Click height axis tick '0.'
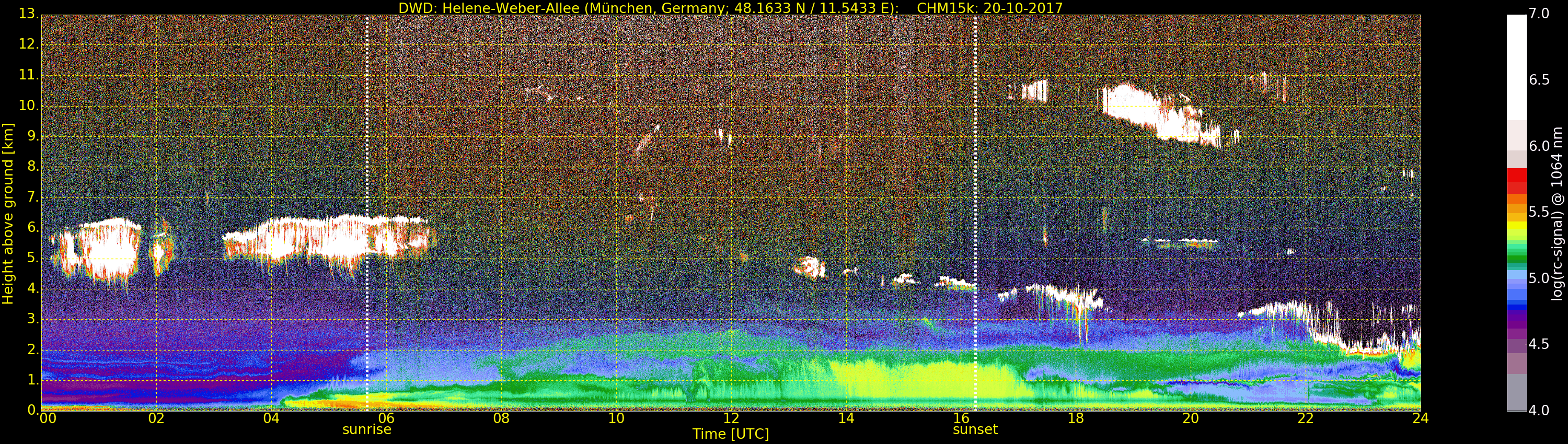Image resolution: width=1568 pixels, height=444 pixels. [x=33, y=411]
